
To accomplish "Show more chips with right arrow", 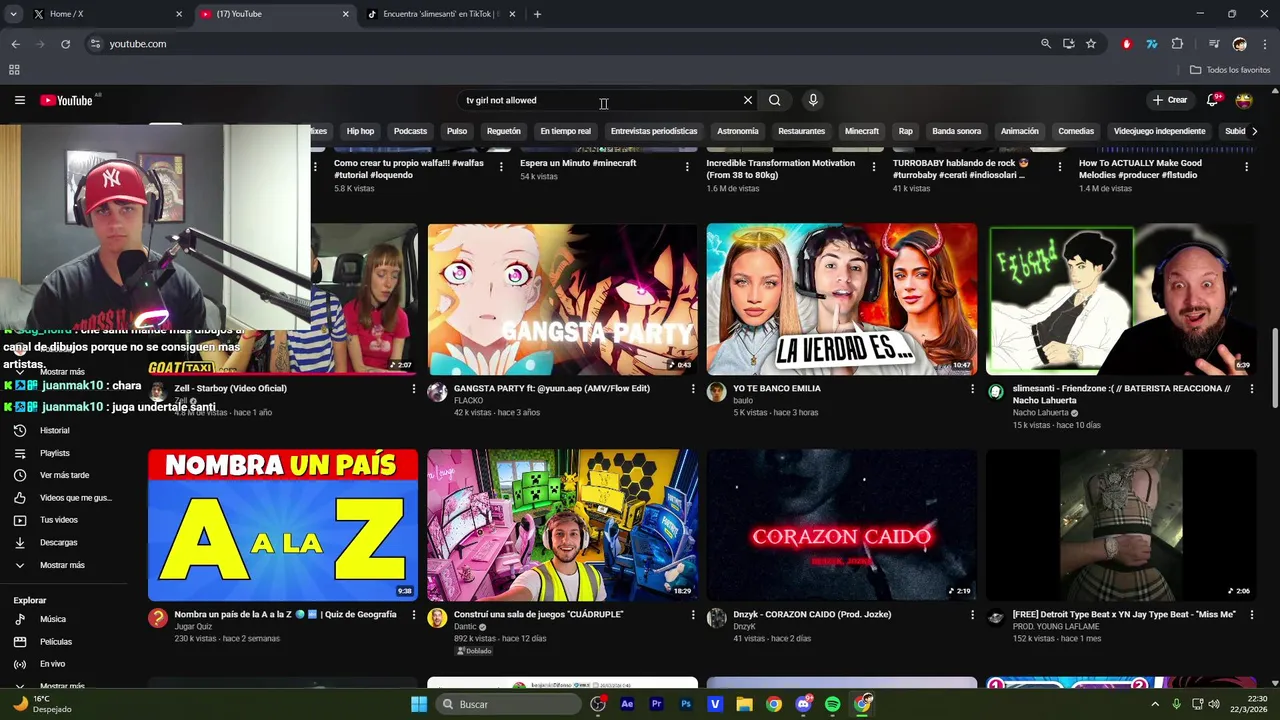I will point(1254,131).
